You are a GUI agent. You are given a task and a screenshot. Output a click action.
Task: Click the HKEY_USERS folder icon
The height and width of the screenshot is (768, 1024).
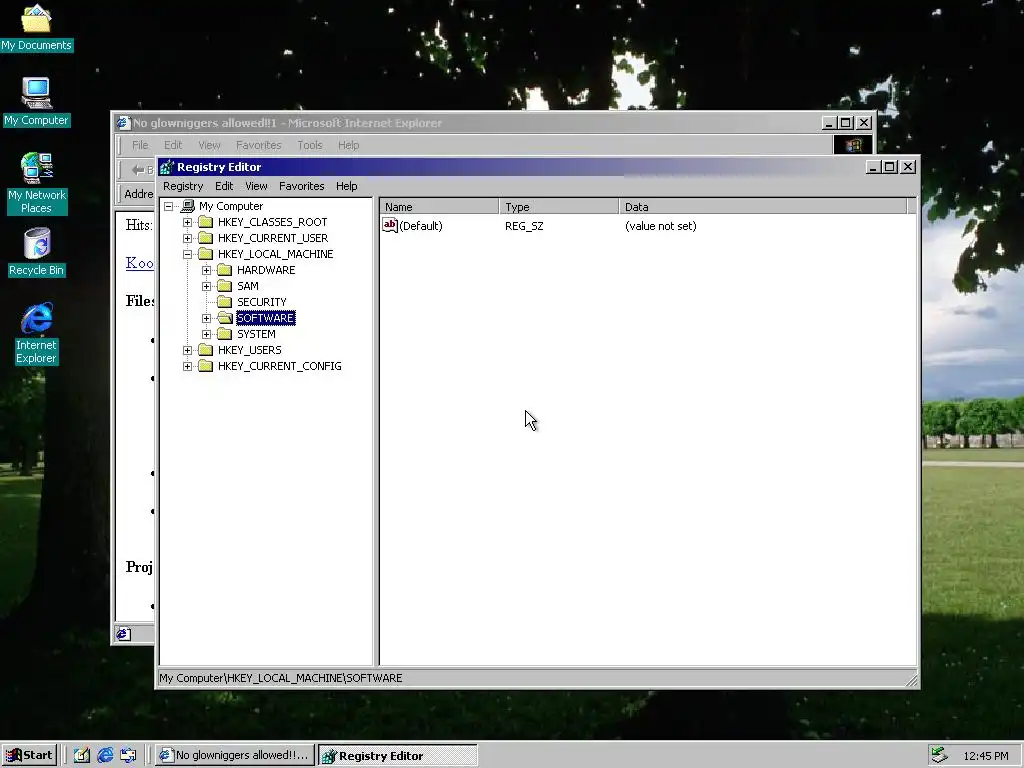point(206,350)
